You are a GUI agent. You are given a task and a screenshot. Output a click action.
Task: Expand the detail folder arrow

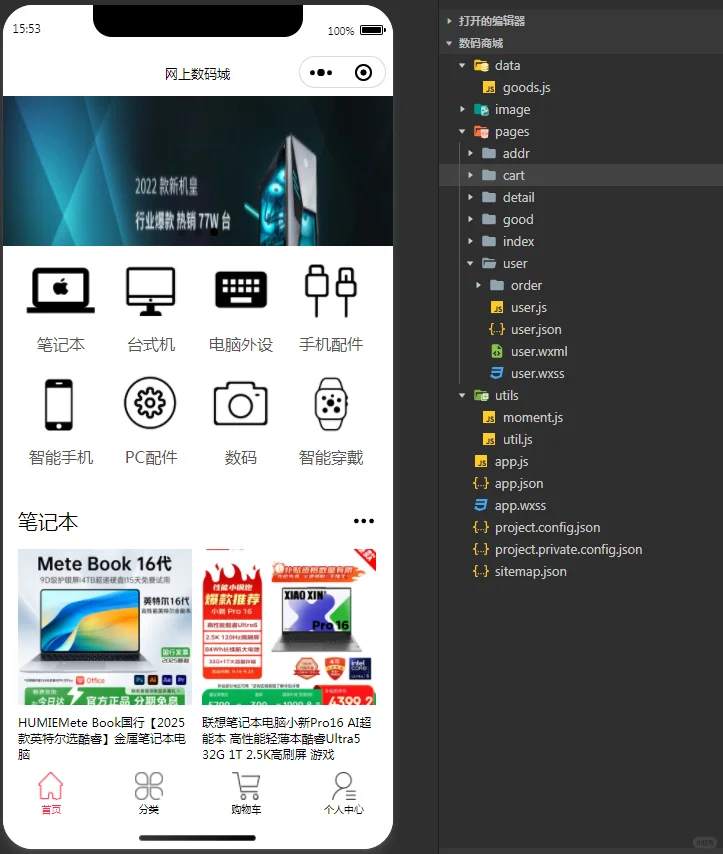[x=470, y=197]
